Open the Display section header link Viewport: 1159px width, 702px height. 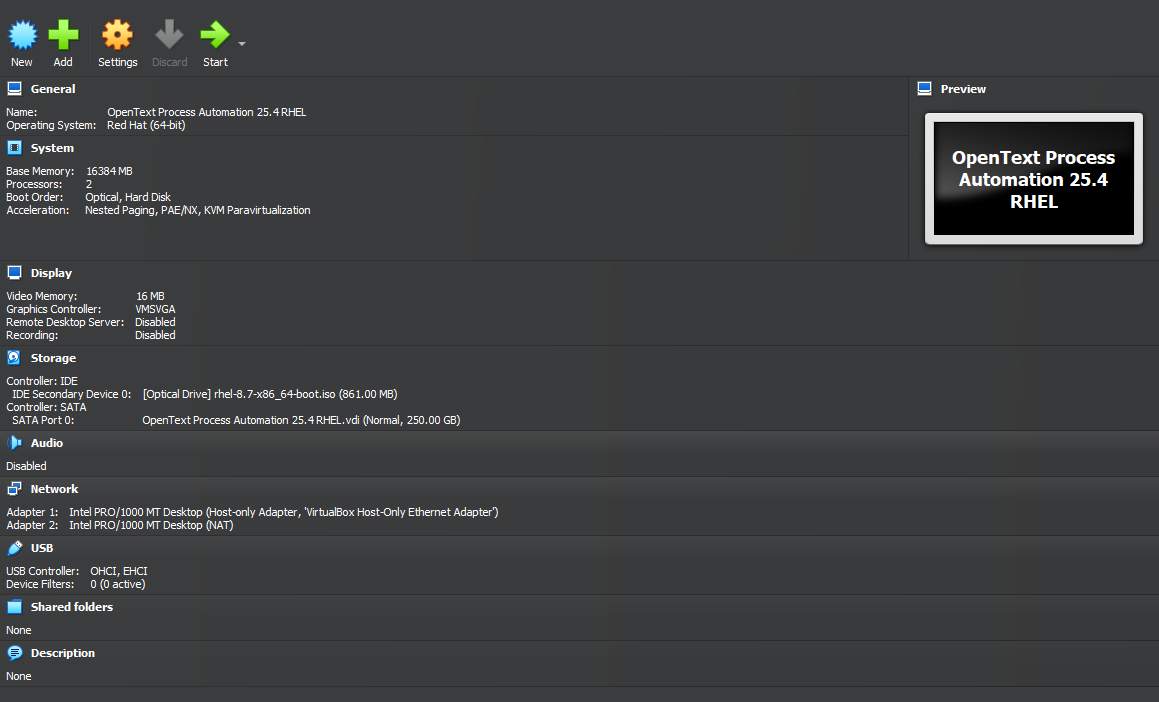click(x=51, y=273)
